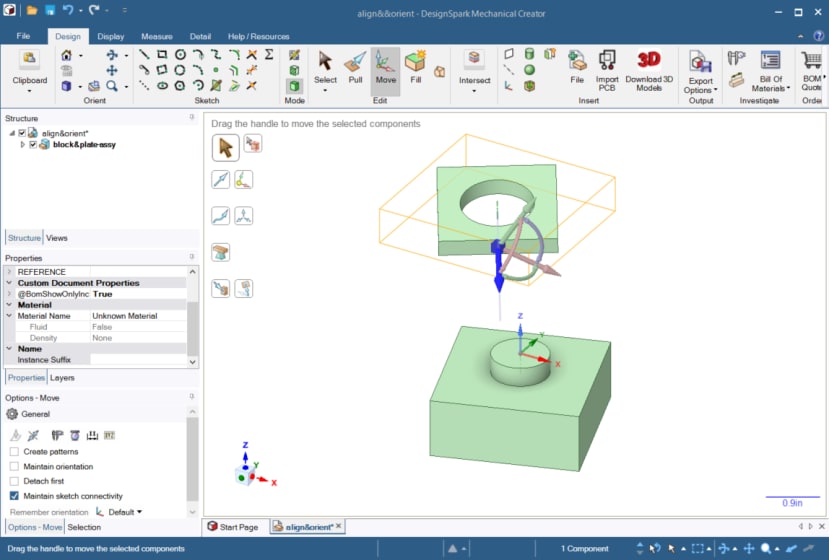Screen dimensions: 829x560
Task: Click the cylinder insert icon
Action: point(529,54)
